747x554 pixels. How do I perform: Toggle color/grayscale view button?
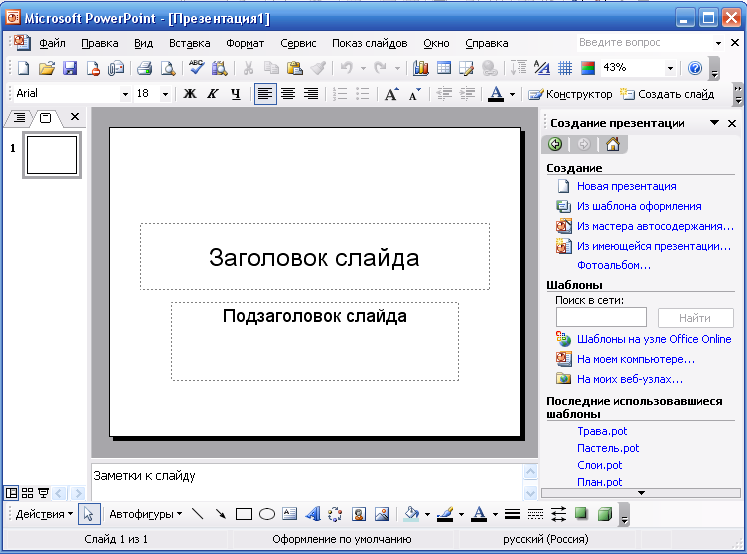(588, 68)
